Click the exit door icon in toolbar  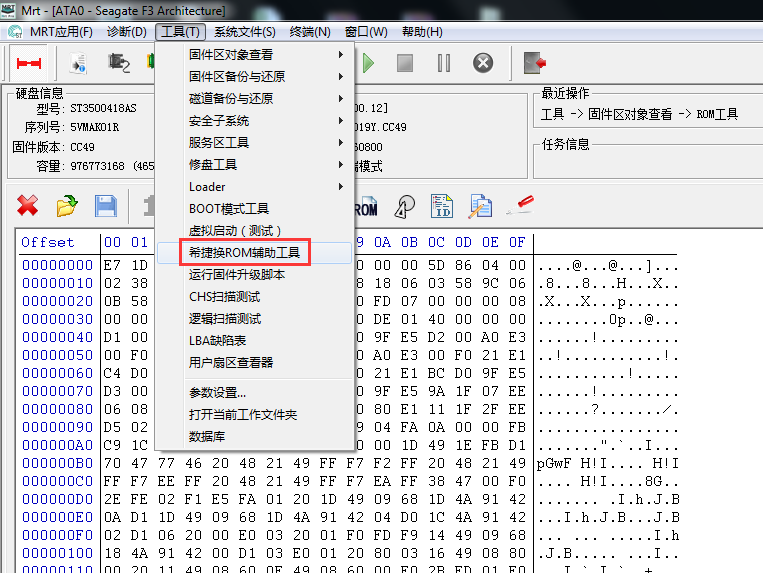click(535, 64)
